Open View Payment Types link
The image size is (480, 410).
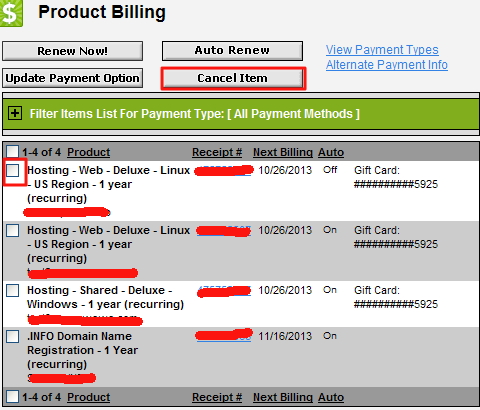(x=382, y=50)
